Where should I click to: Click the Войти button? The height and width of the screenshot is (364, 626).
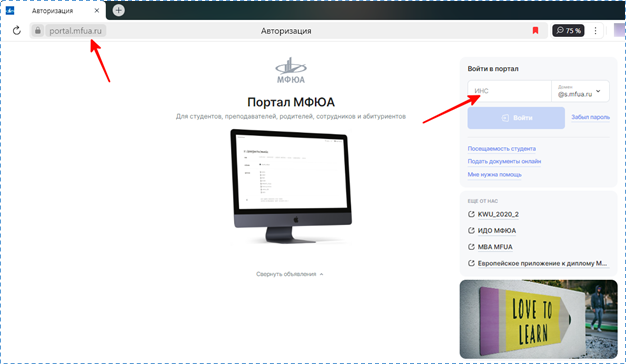point(516,118)
